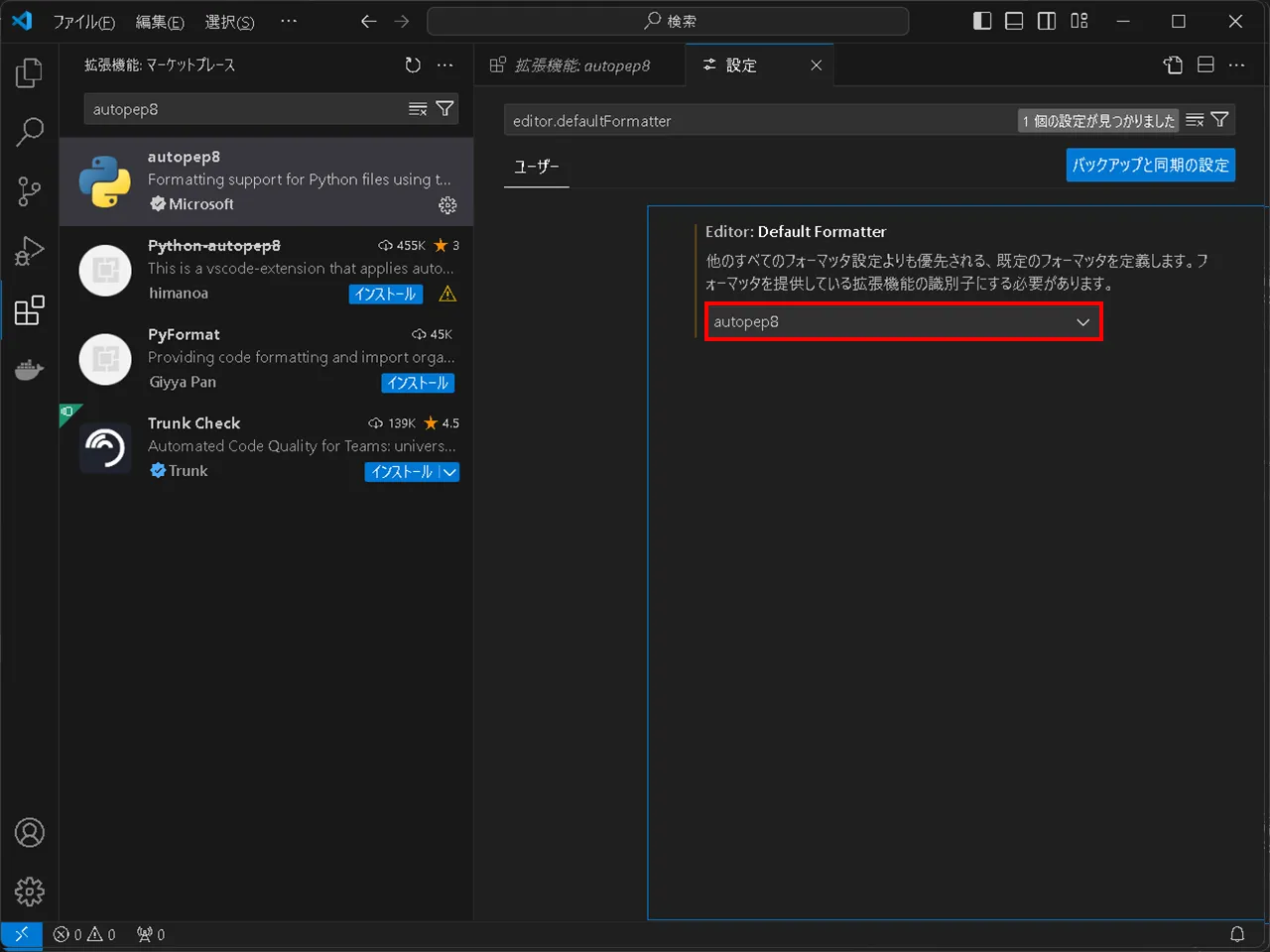This screenshot has height=952, width=1270.
Task: Open the hidden menus ellipsis
Action: click(x=289, y=21)
